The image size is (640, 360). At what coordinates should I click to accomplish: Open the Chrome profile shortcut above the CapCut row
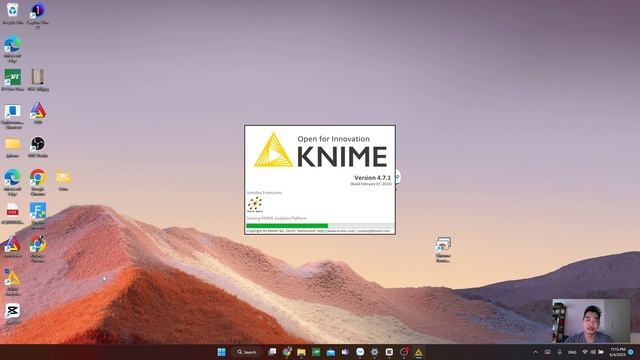pos(38,249)
